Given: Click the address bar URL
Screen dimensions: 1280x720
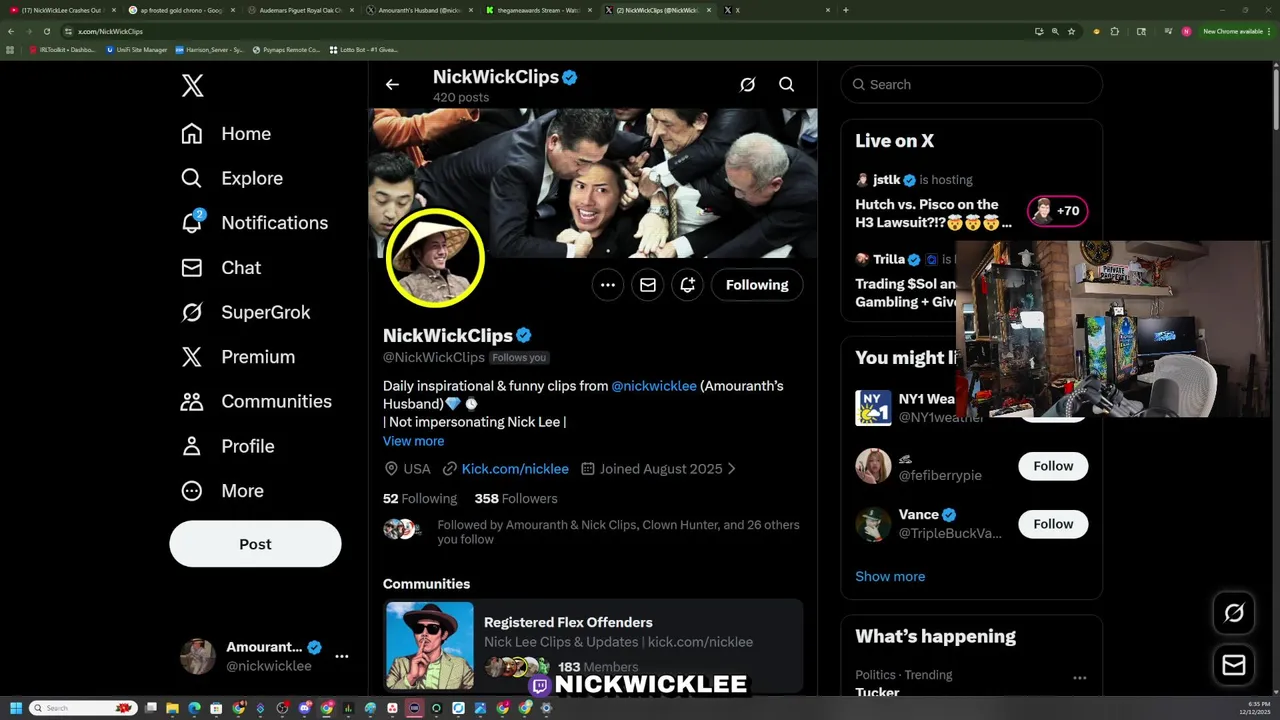Looking at the screenshot, I should (x=110, y=31).
